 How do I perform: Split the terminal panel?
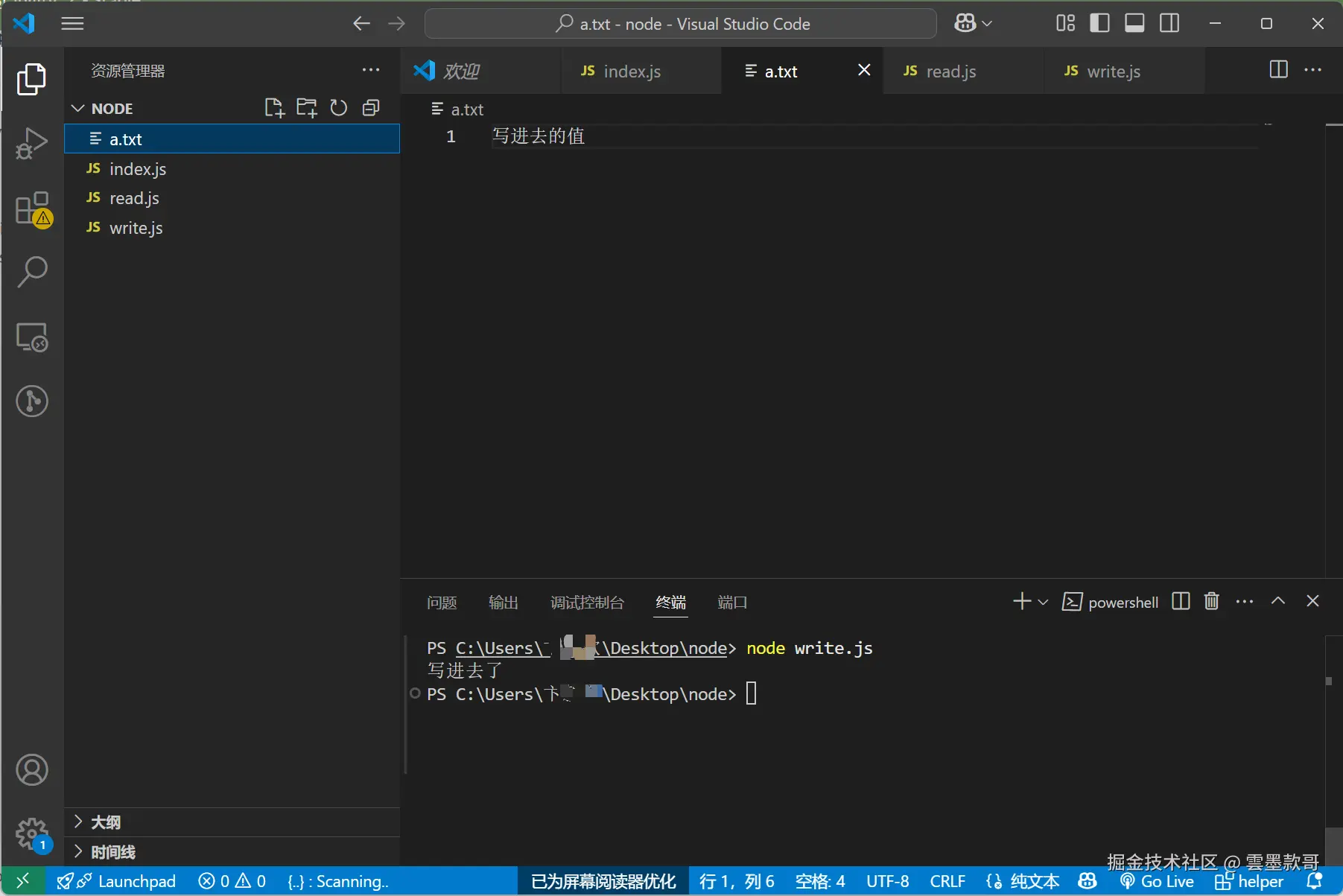click(x=1181, y=601)
